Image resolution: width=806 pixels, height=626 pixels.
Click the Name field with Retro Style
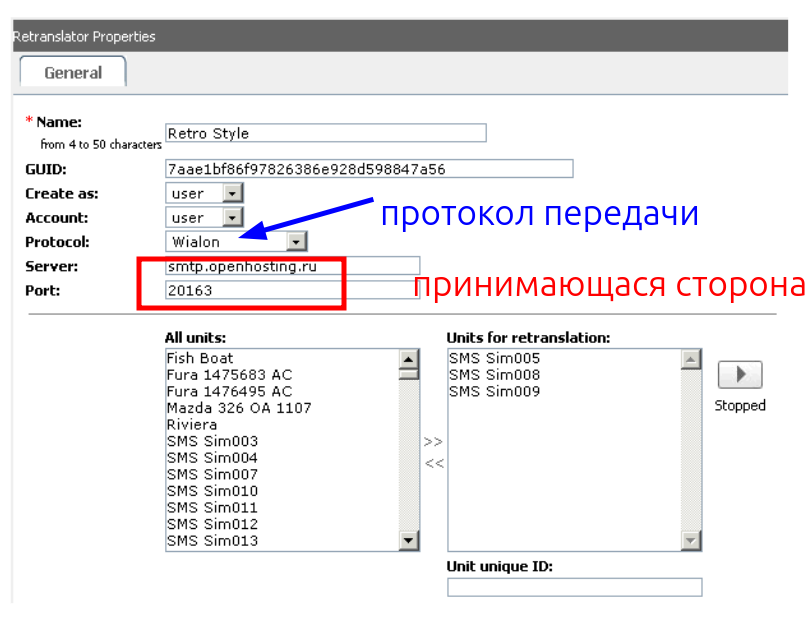[325, 133]
